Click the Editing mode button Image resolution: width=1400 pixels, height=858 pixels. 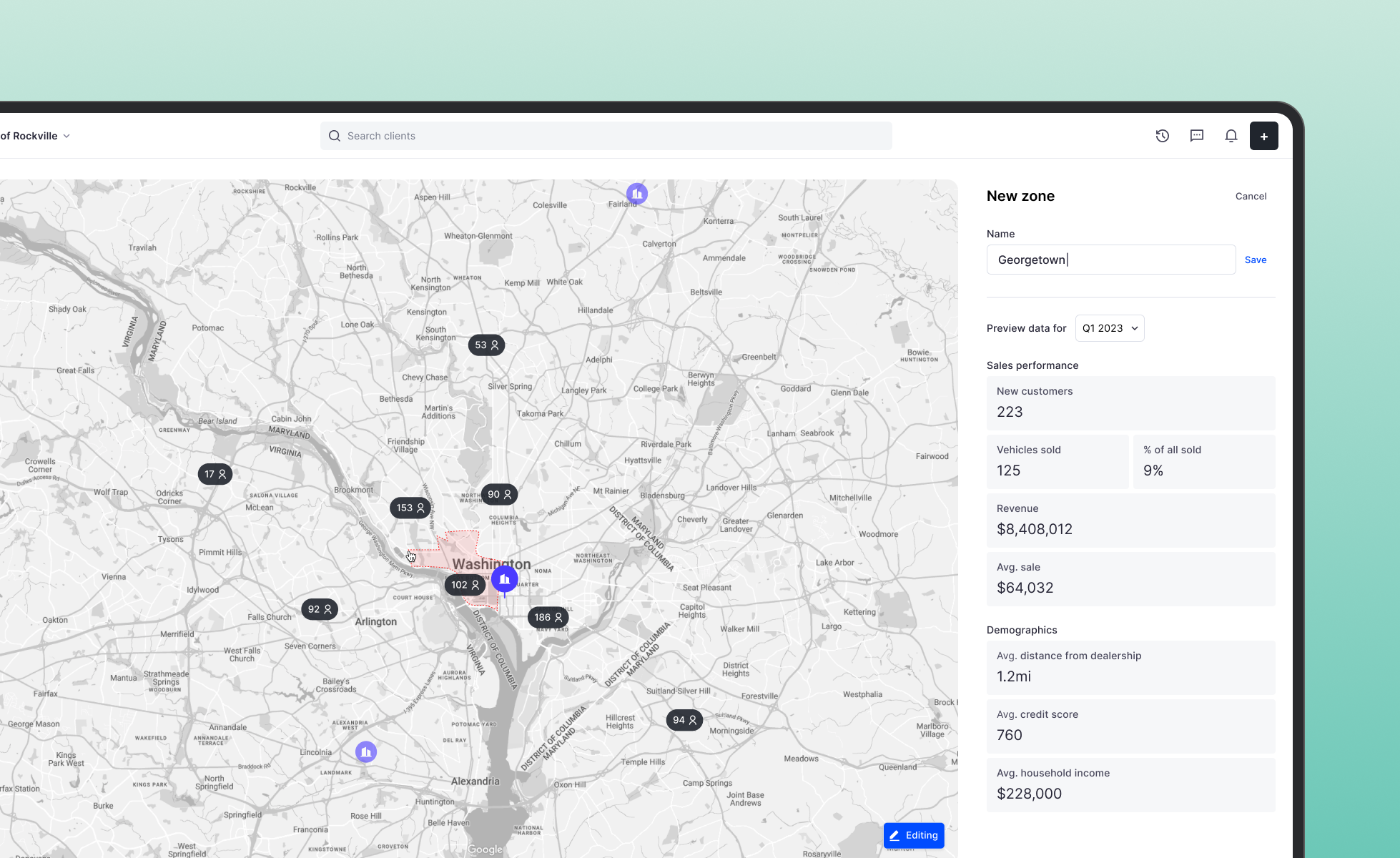(914, 835)
